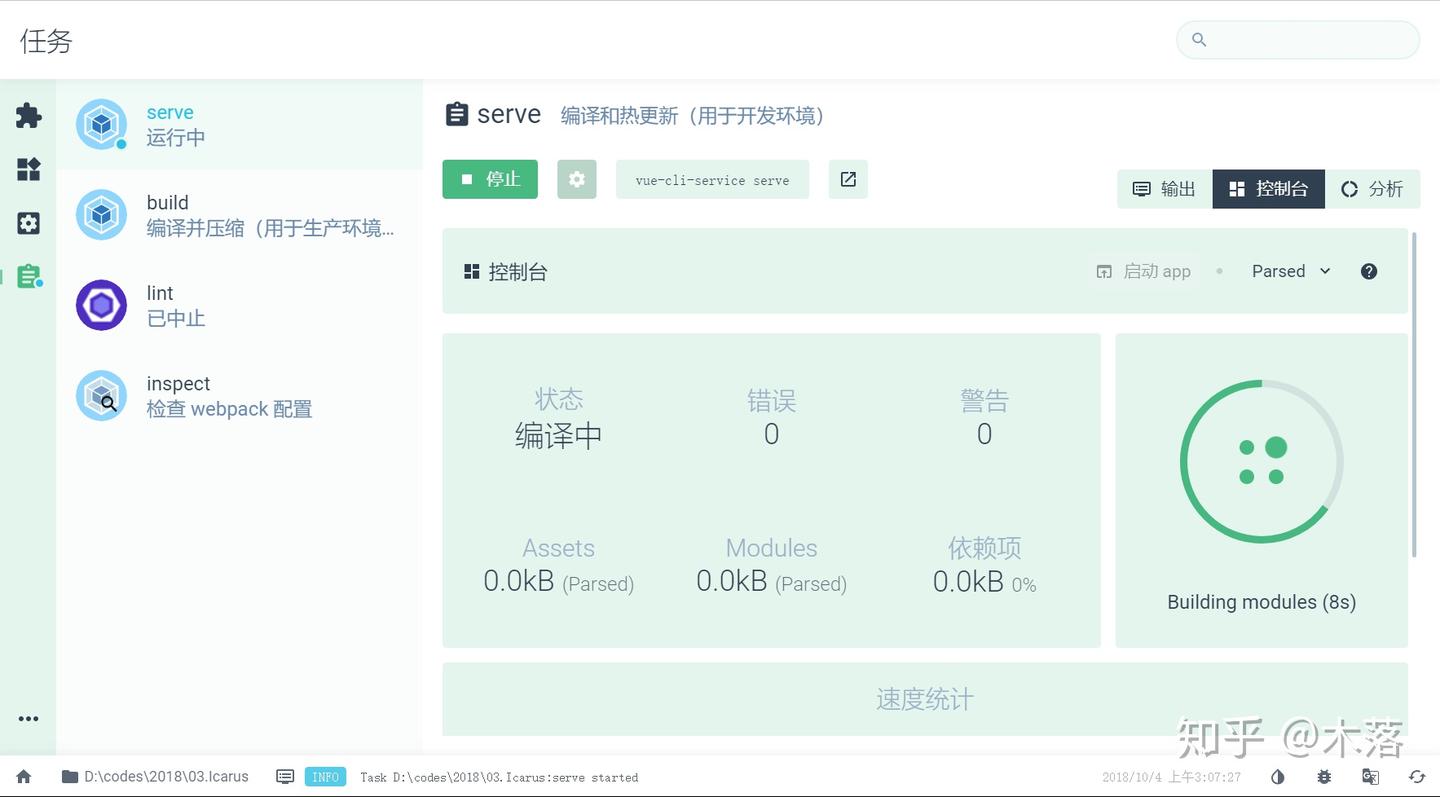Image resolution: width=1440 pixels, height=797 pixels.
Task: Select the Tasks clipboard sidebar icon
Action: coord(28,277)
